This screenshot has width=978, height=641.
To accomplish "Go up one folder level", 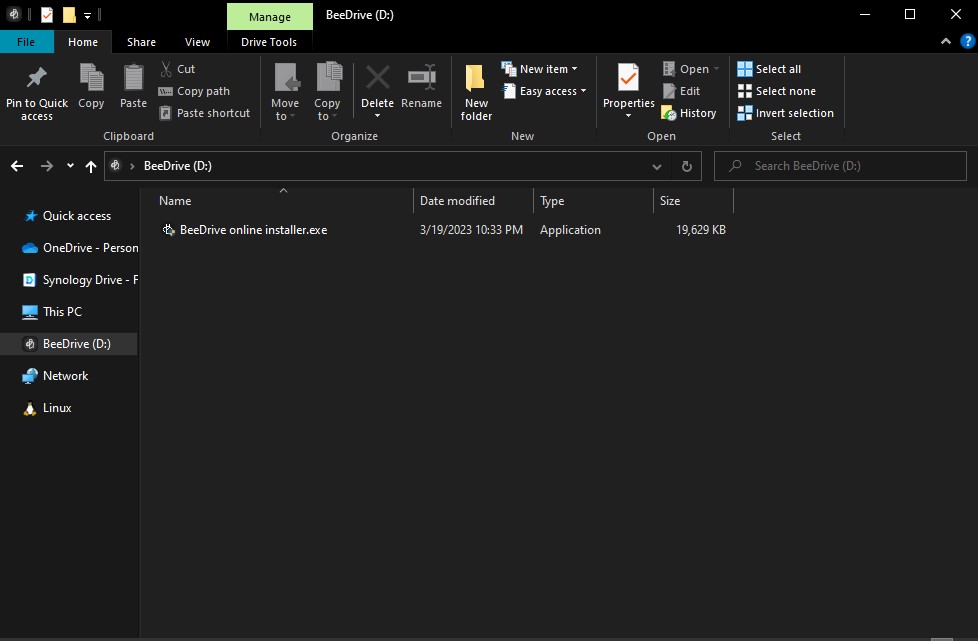I will tap(91, 166).
